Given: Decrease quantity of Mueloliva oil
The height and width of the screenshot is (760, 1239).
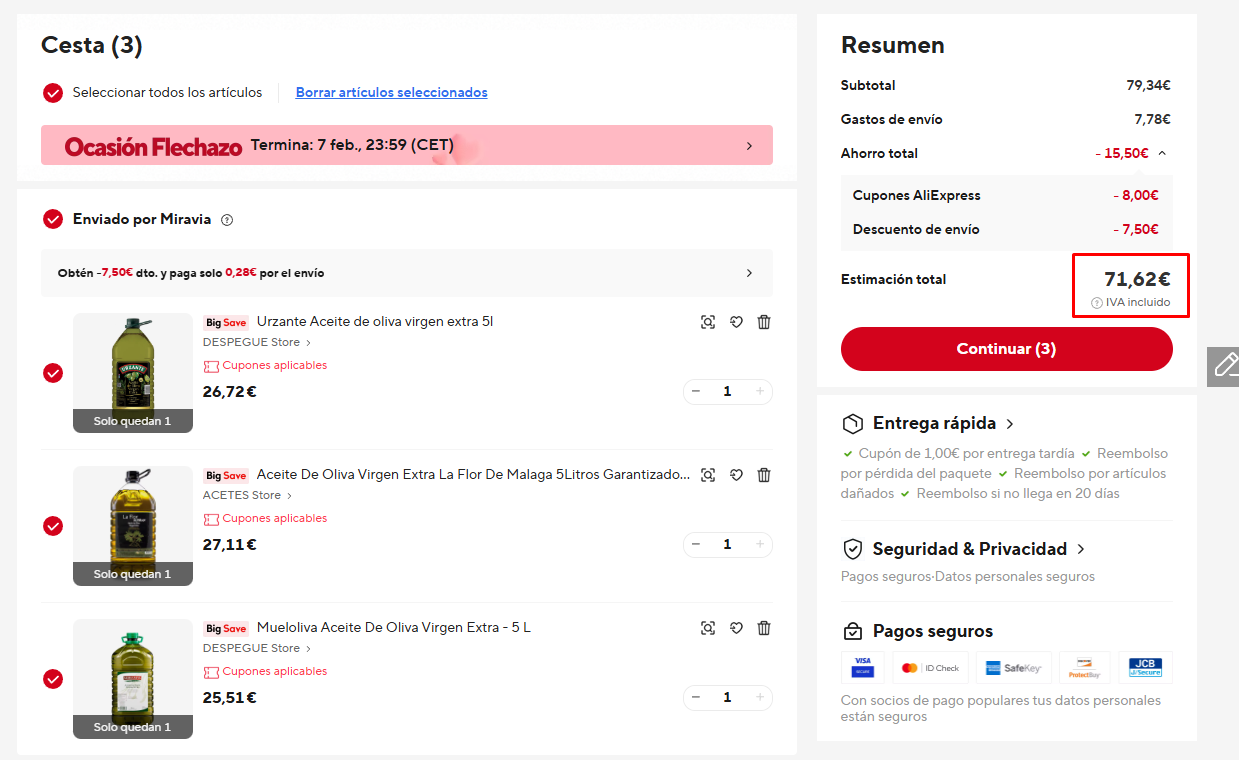Looking at the screenshot, I should (696, 698).
